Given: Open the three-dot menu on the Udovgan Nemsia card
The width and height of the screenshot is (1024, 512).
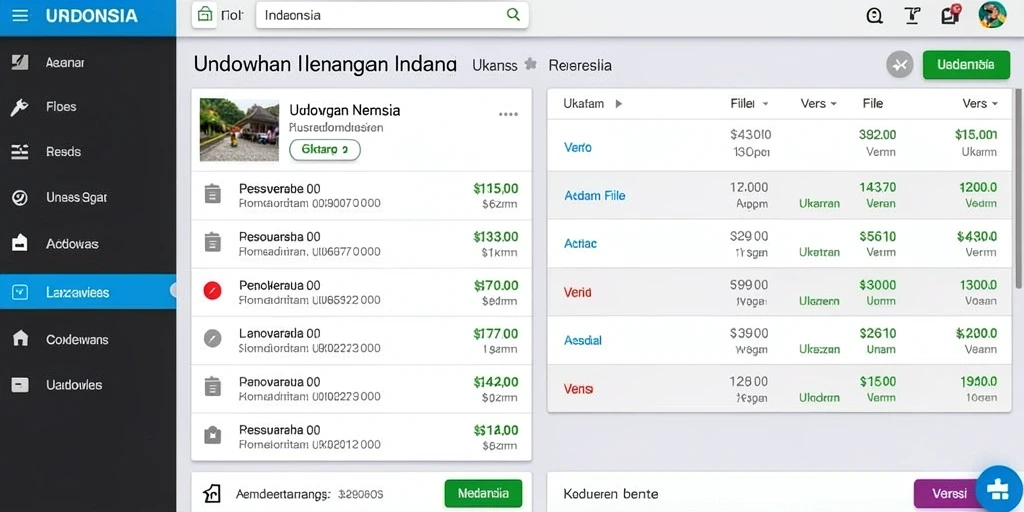Looking at the screenshot, I should click(x=508, y=114).
